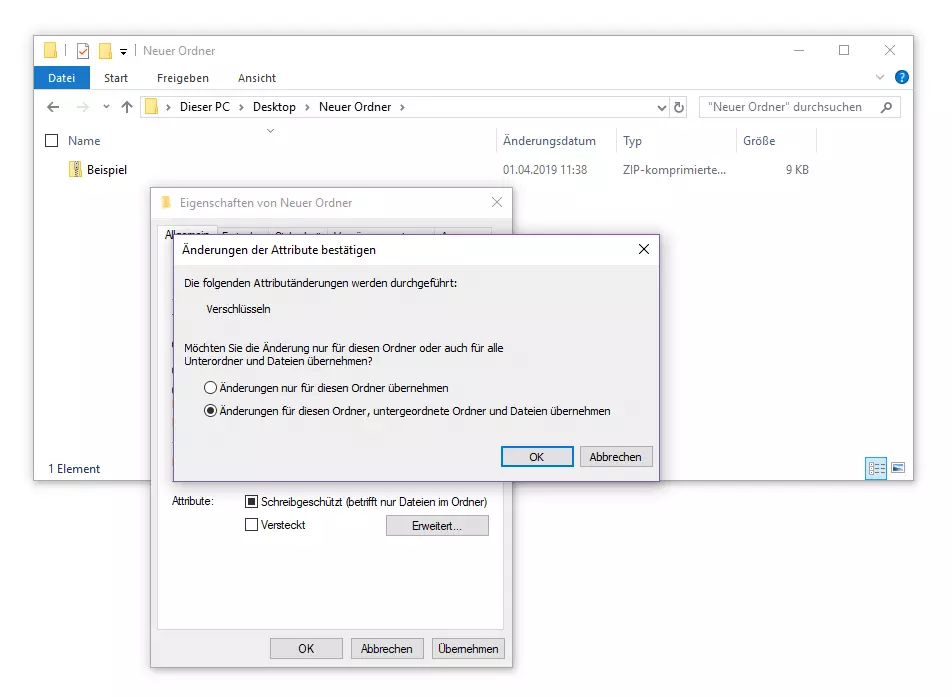Switch to the Freigeben ribbon tab
Viewport: 952px width, 697px height.
click(183, 78)
